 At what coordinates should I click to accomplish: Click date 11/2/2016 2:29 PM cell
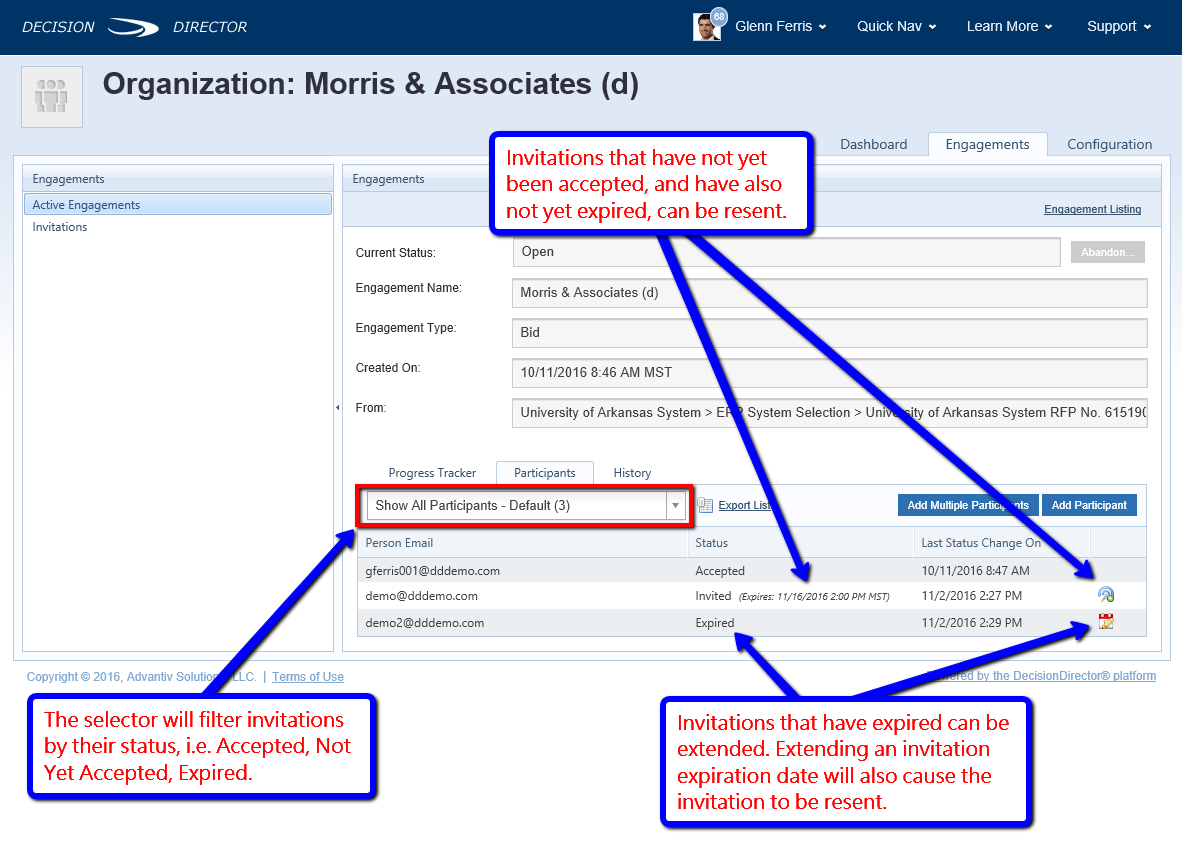972,623
